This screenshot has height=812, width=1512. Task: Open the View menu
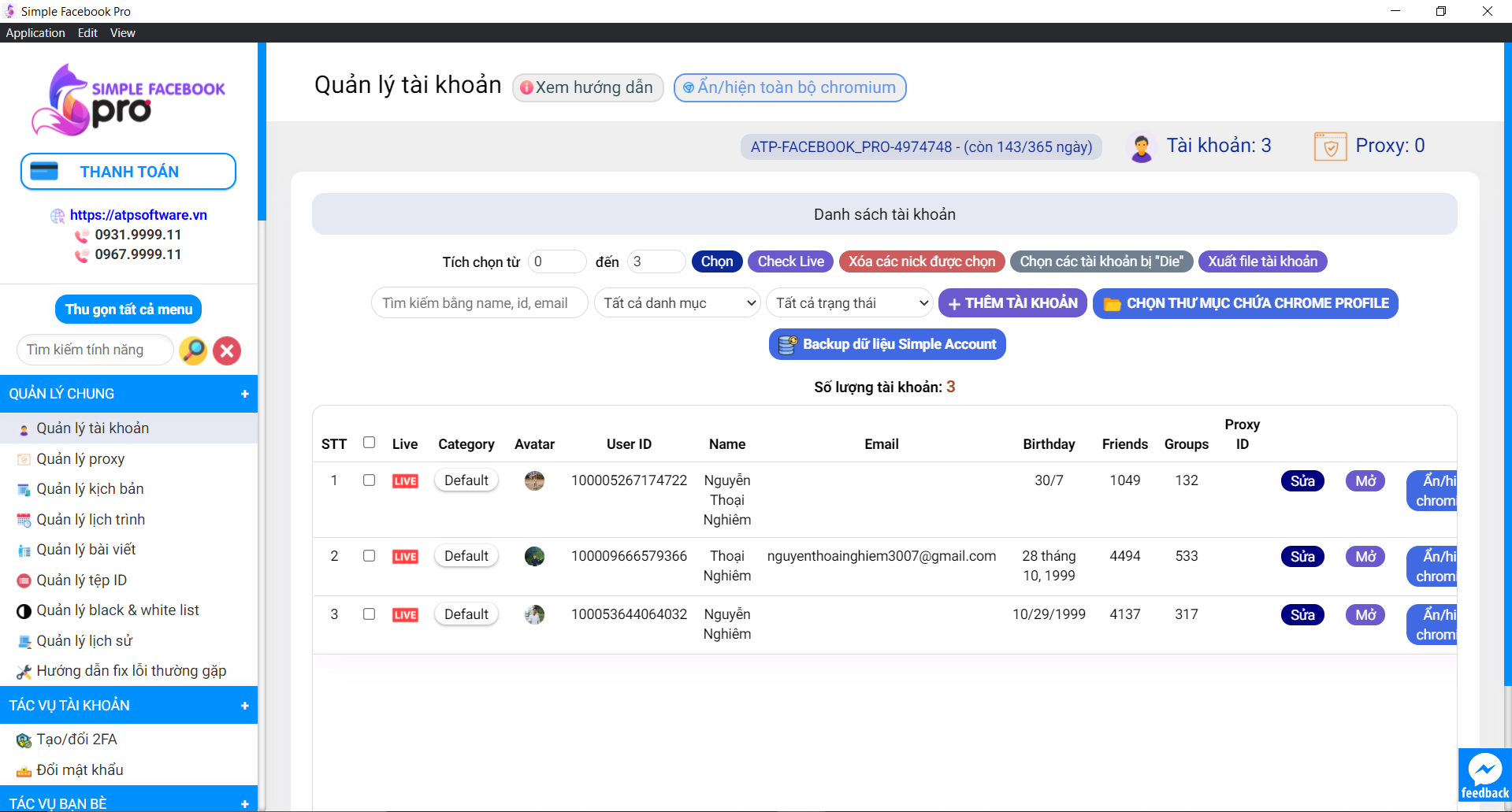pyautogui.click(x=123, y=33)
